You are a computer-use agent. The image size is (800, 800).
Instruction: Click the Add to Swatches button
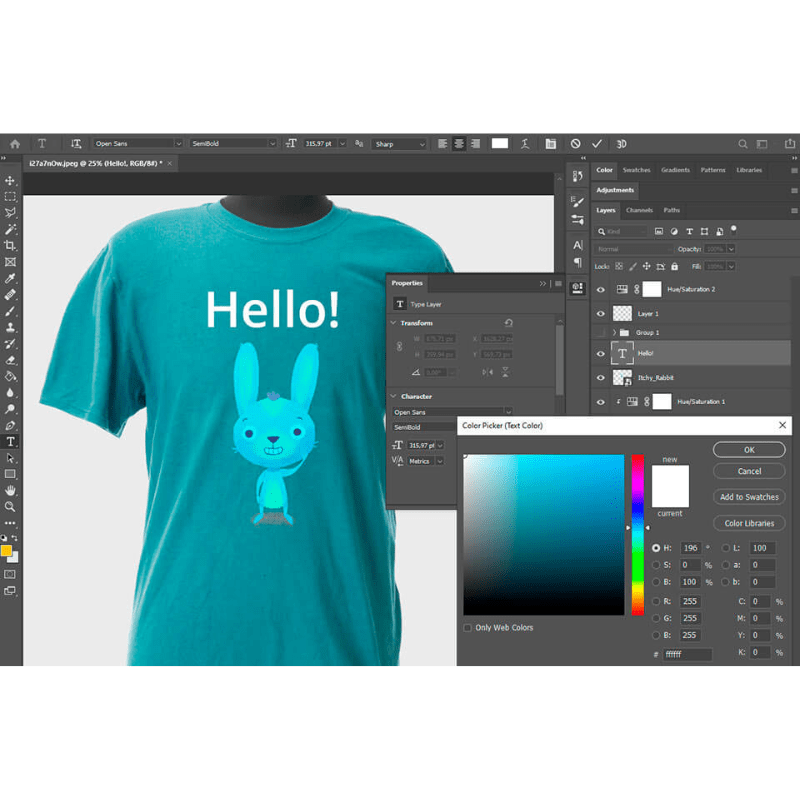pos(748,496)
